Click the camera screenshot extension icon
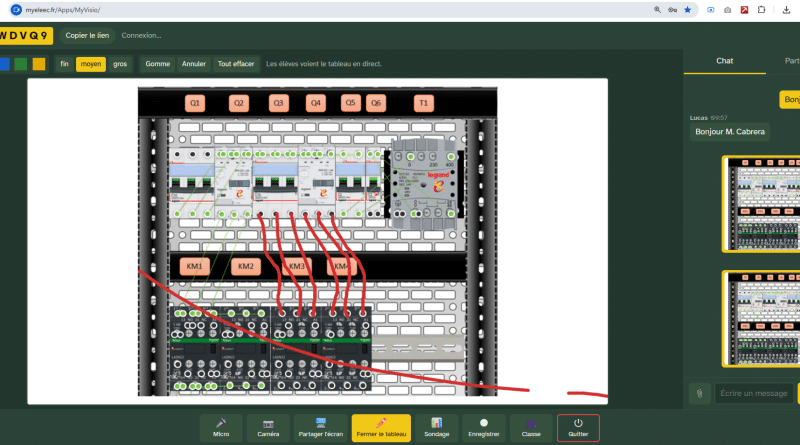The width and height of the screenshot is (800, 445). (x=728, y=10)
